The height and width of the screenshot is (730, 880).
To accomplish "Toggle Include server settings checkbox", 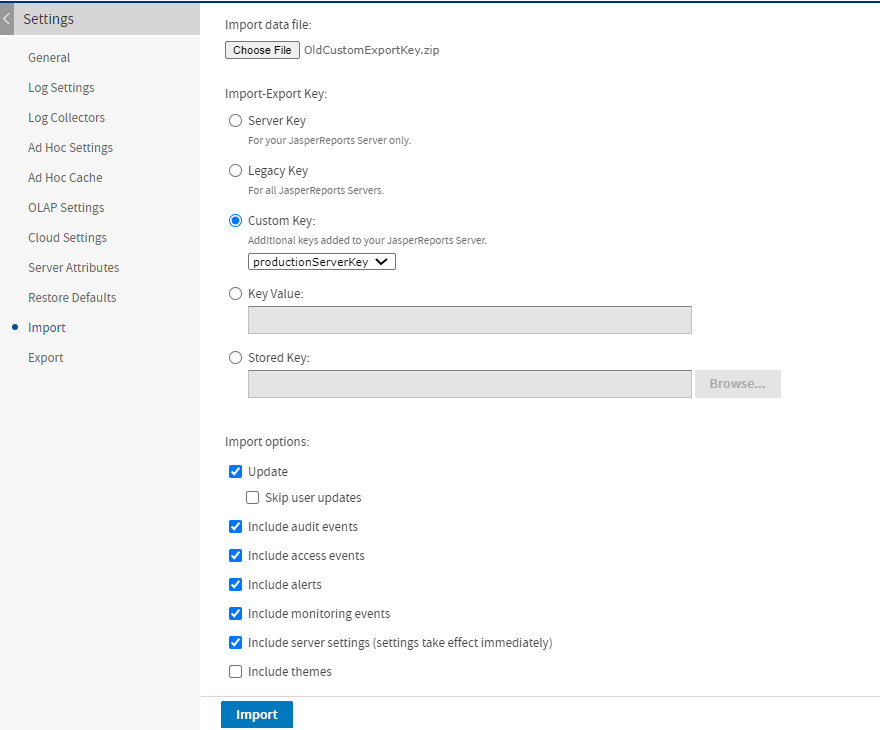I will [235, 642].
